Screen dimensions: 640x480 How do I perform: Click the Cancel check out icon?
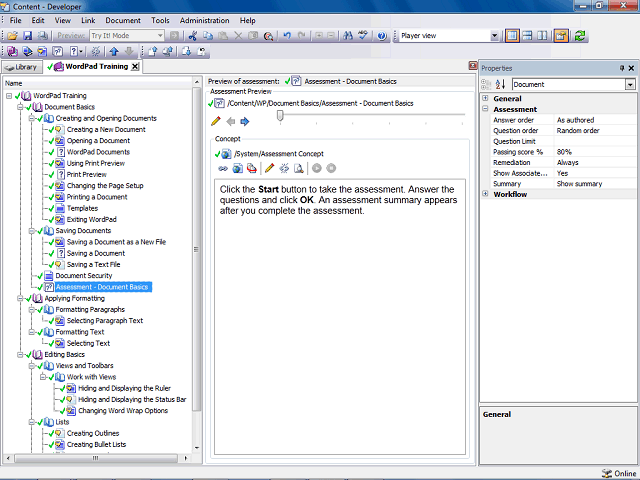click(x=201, y=51)
